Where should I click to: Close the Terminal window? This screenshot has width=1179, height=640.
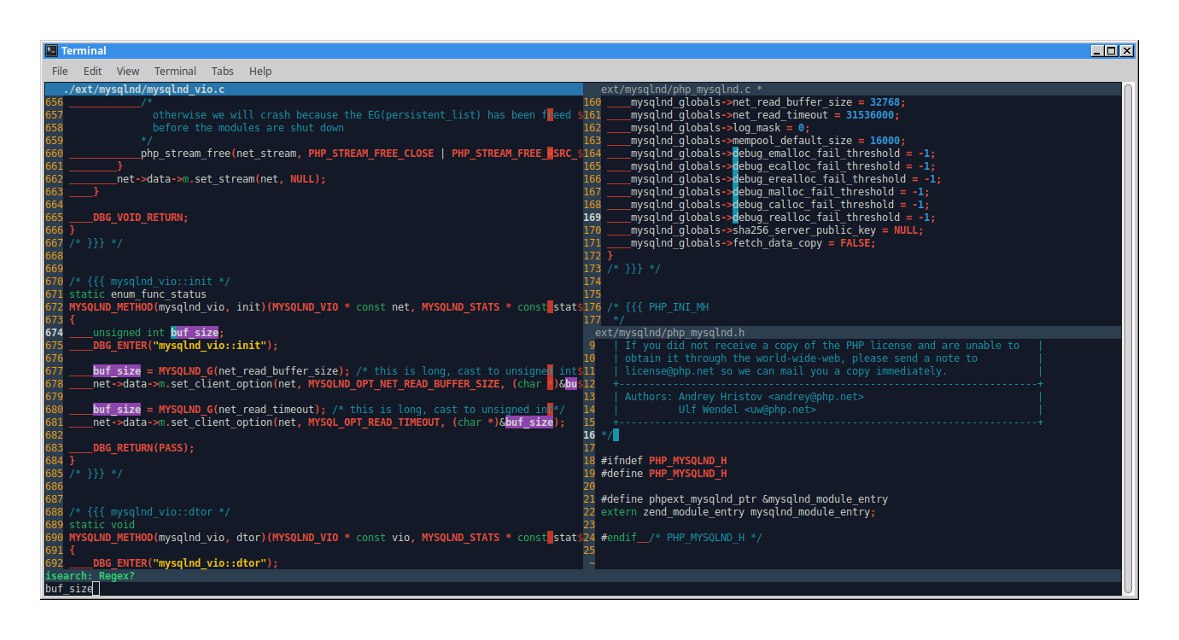pyautogui.click(x=1126, y=50)
